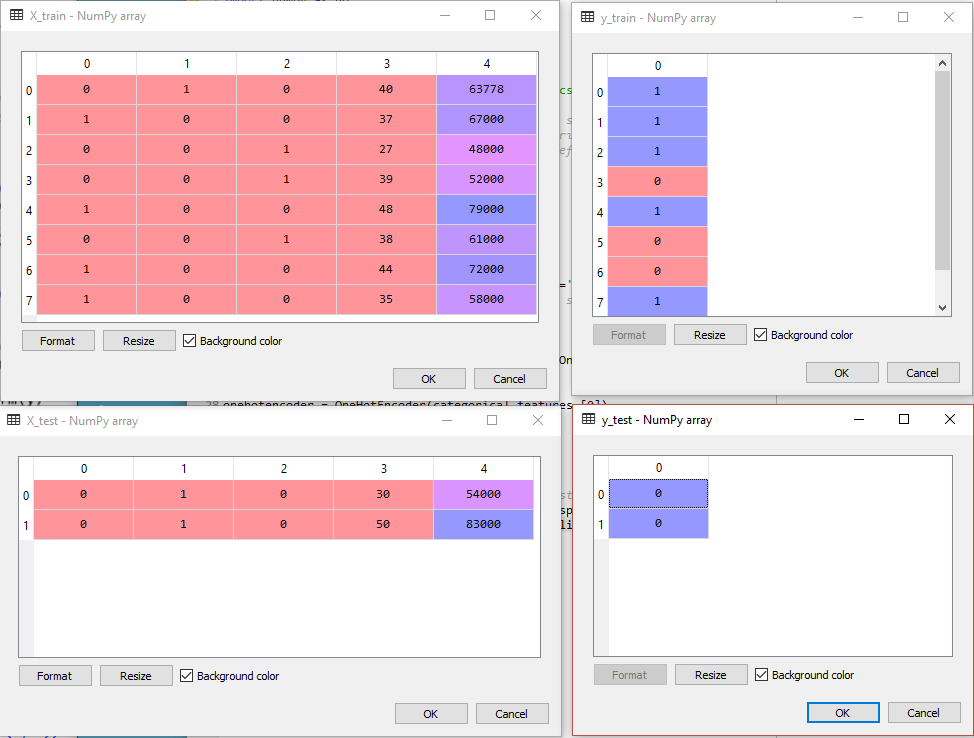Click the X_train window table icon
This screenshot has height=738, width=974.
[x=17, y=16]
